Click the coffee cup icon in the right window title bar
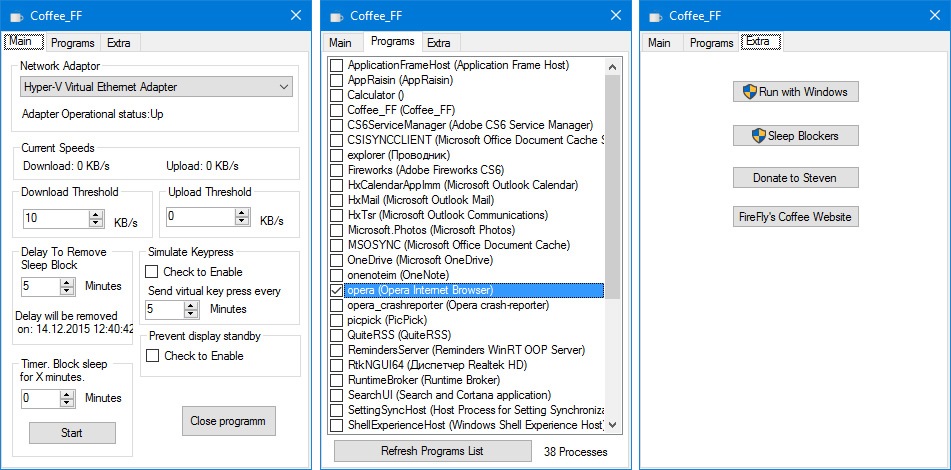The width and height of the screenshot is (951, 470). [655, 16]
